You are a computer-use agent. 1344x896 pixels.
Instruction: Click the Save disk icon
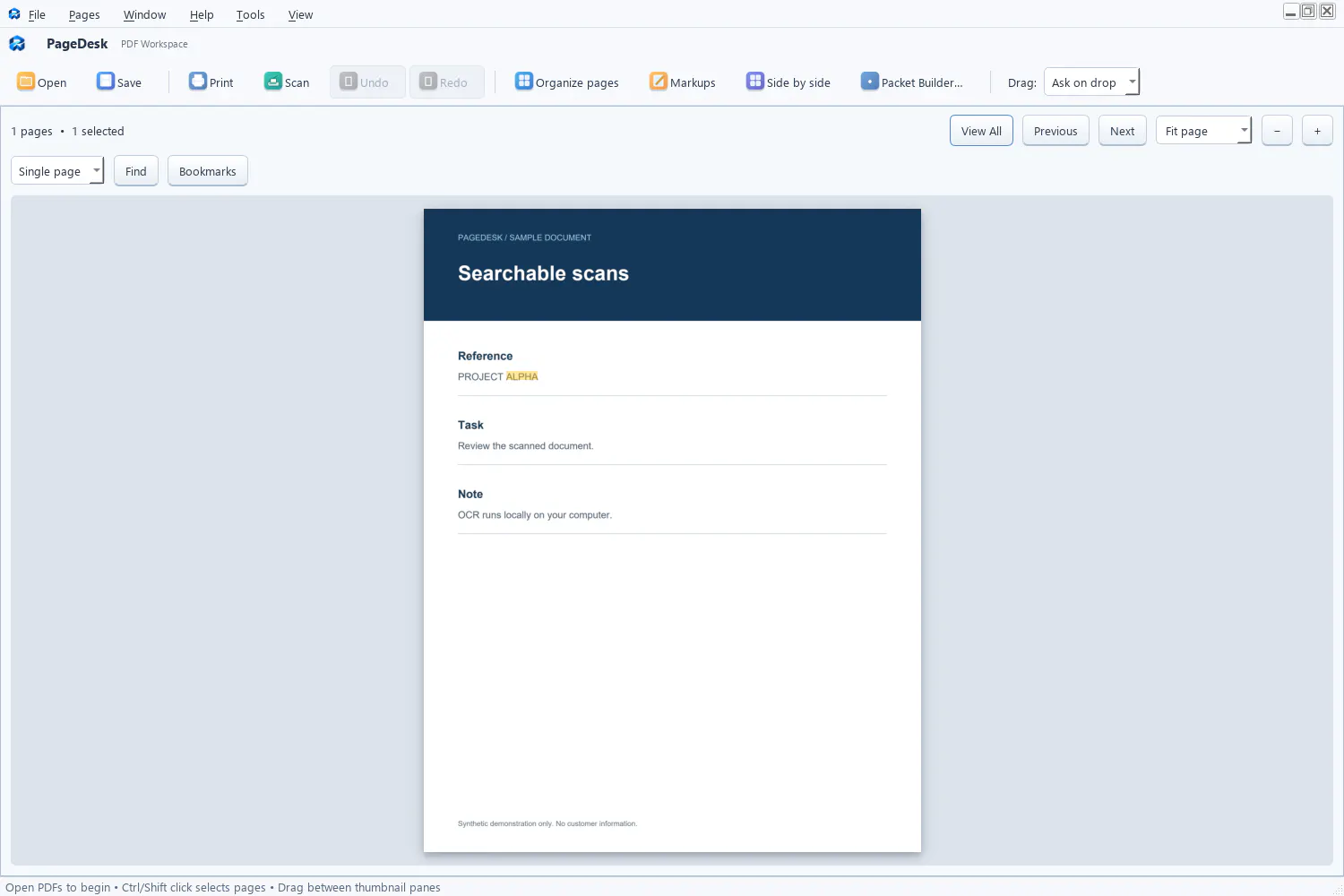[106, 82]
